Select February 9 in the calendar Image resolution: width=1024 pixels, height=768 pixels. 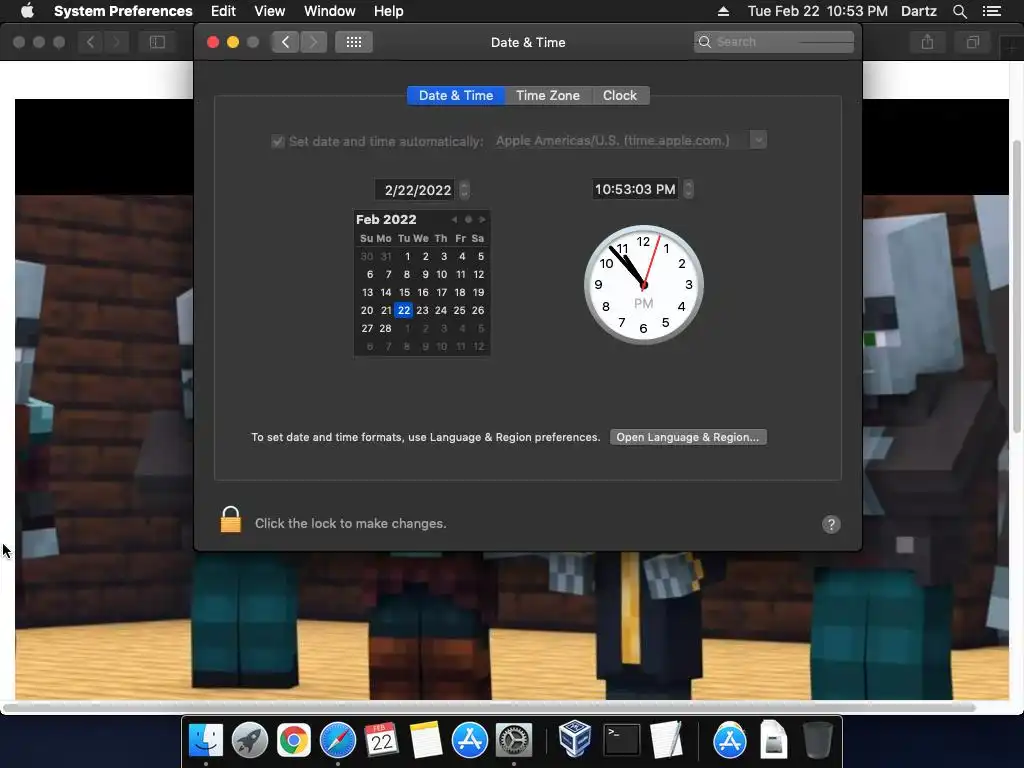coord(425,274)
